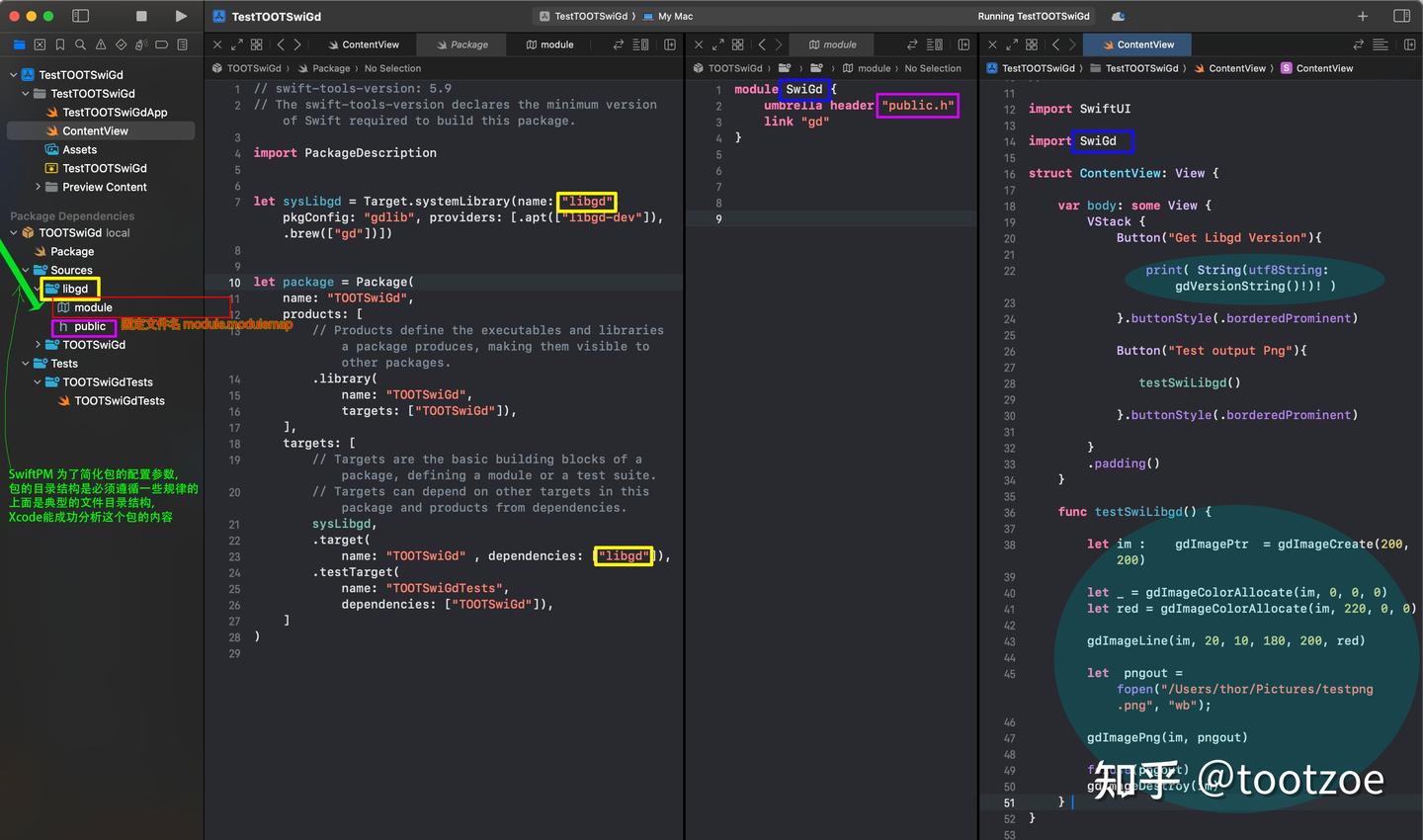
Task: Stop the running app via stop icon
Action: click(x=143, y=16)
